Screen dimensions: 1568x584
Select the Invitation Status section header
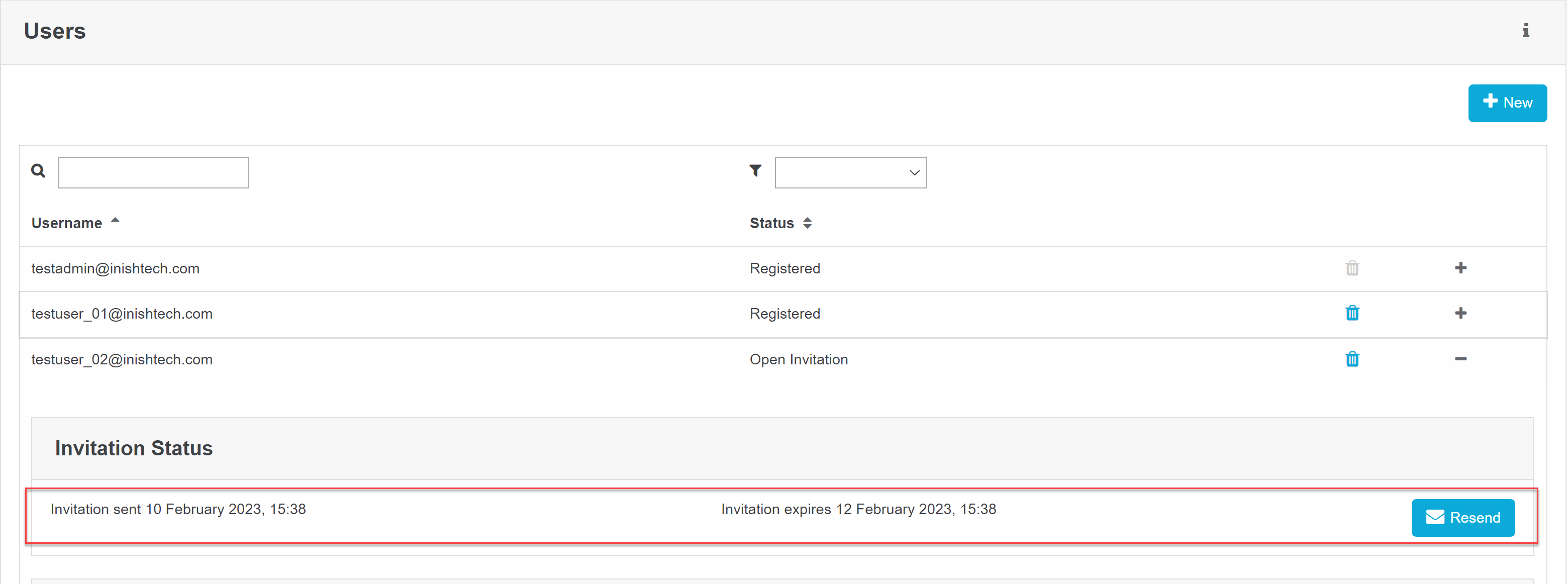(133, 448)
